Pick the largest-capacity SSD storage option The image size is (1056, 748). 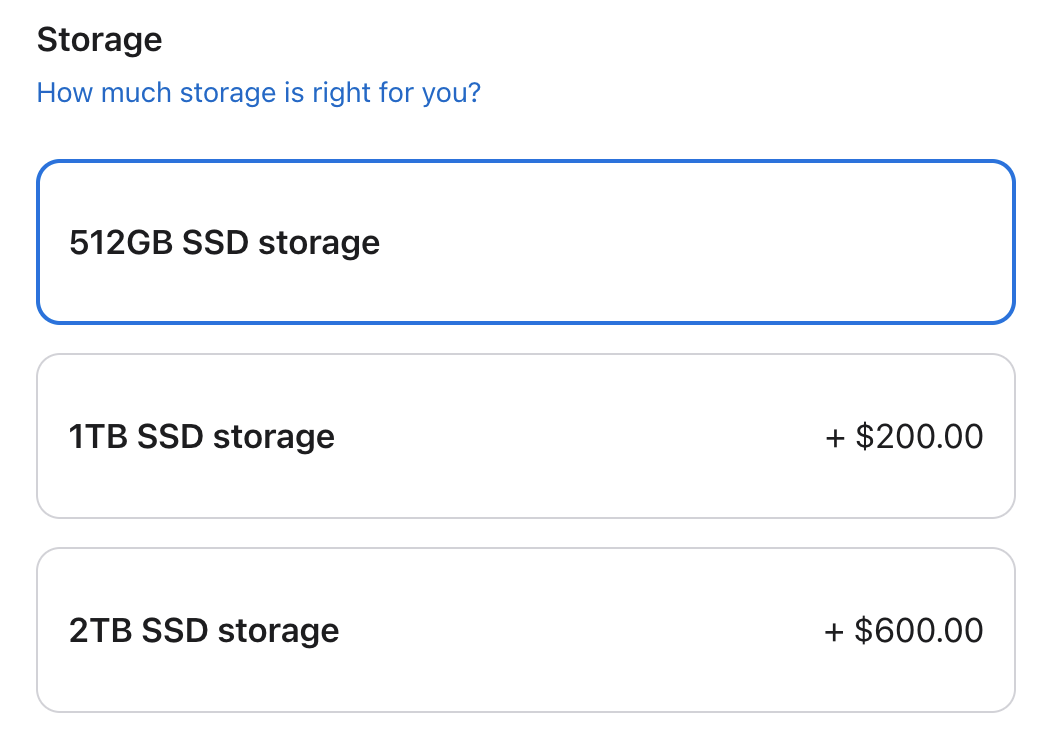point(526,630)
